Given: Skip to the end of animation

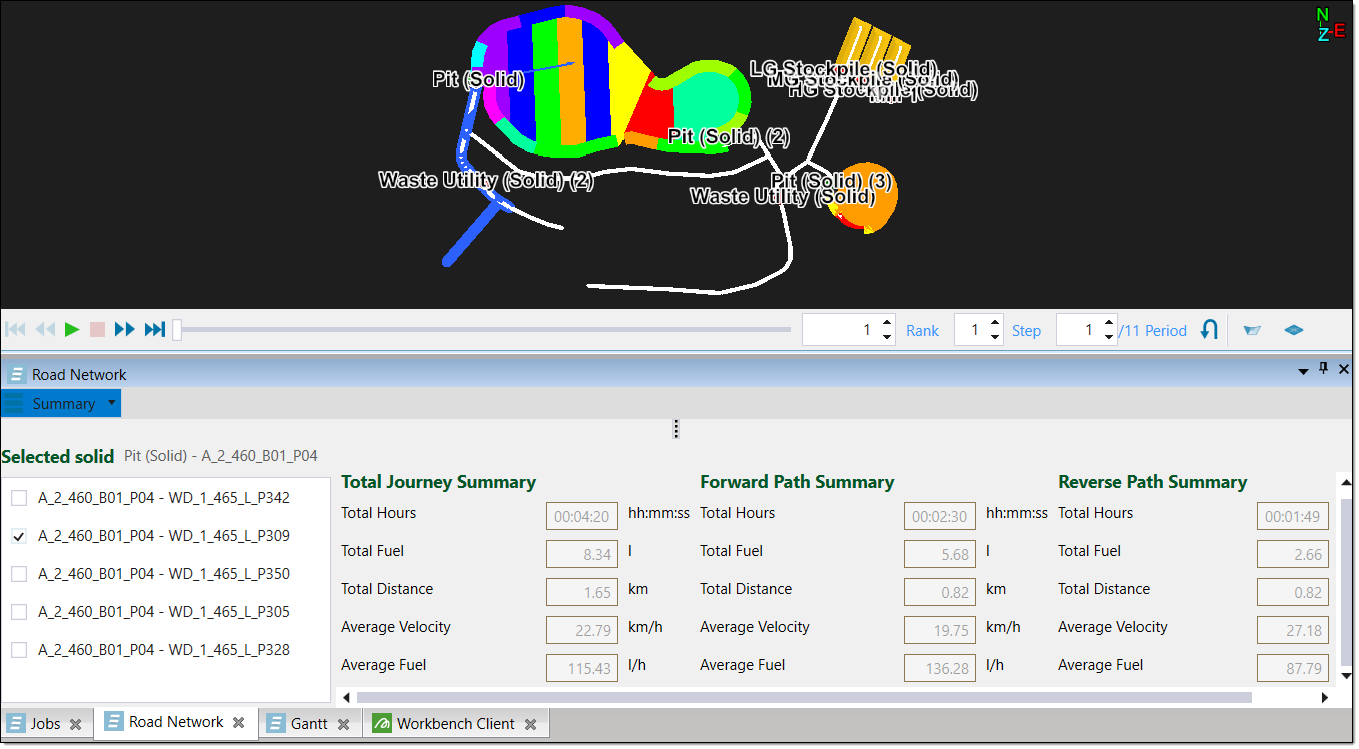Looking at the screenshot, I should point(155,329).
